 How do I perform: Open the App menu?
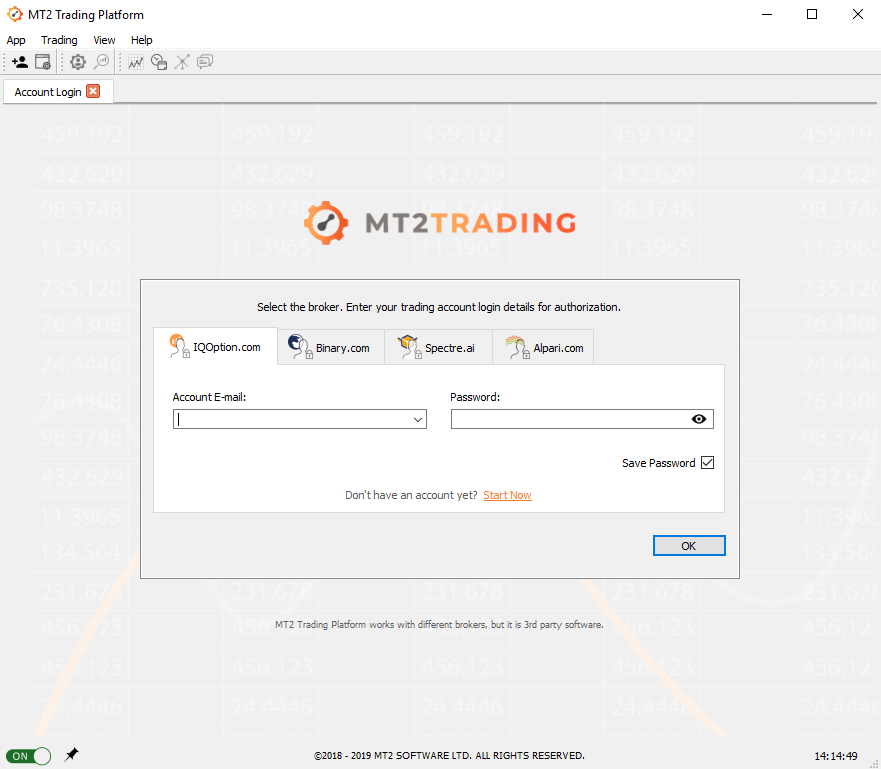tap(16, 40)
